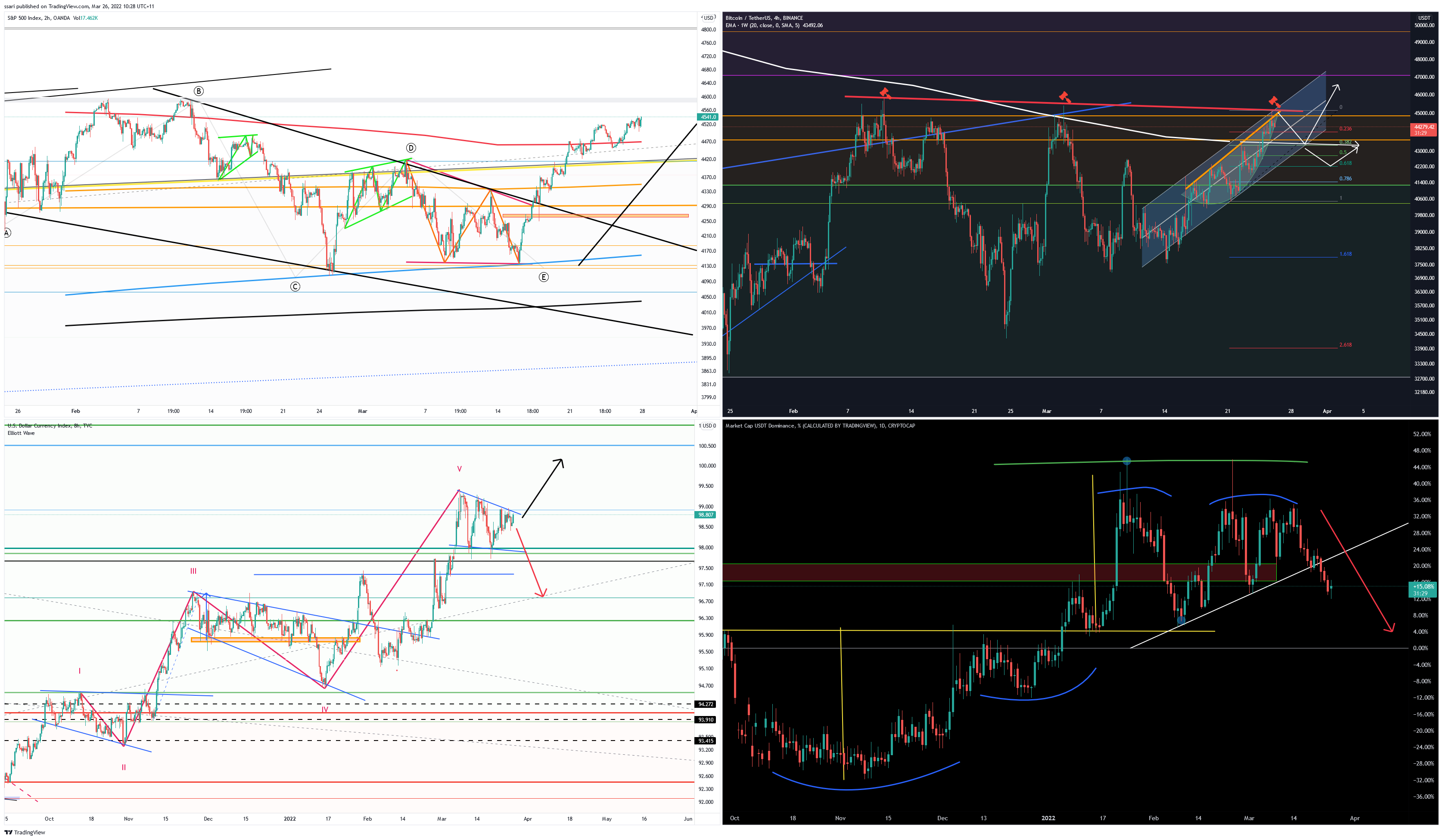Click the rightmost red pin on Bitcoin chart

click(1274, 101)
